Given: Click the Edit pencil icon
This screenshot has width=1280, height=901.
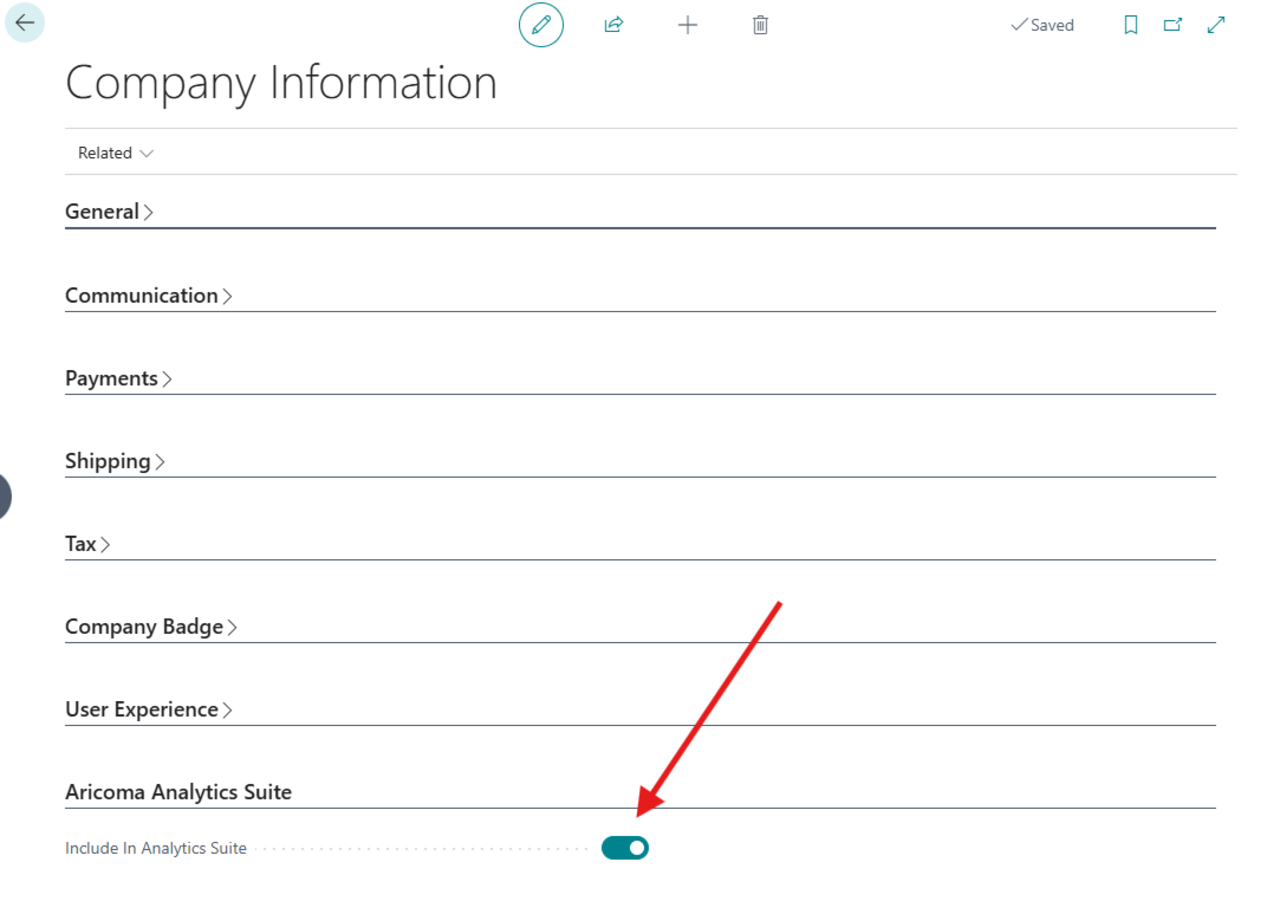Looking at the screenshot, I should tap(540, 25).
